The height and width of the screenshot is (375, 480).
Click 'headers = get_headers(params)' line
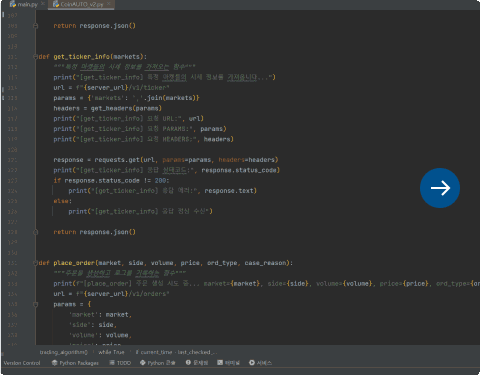coord(107,108)
